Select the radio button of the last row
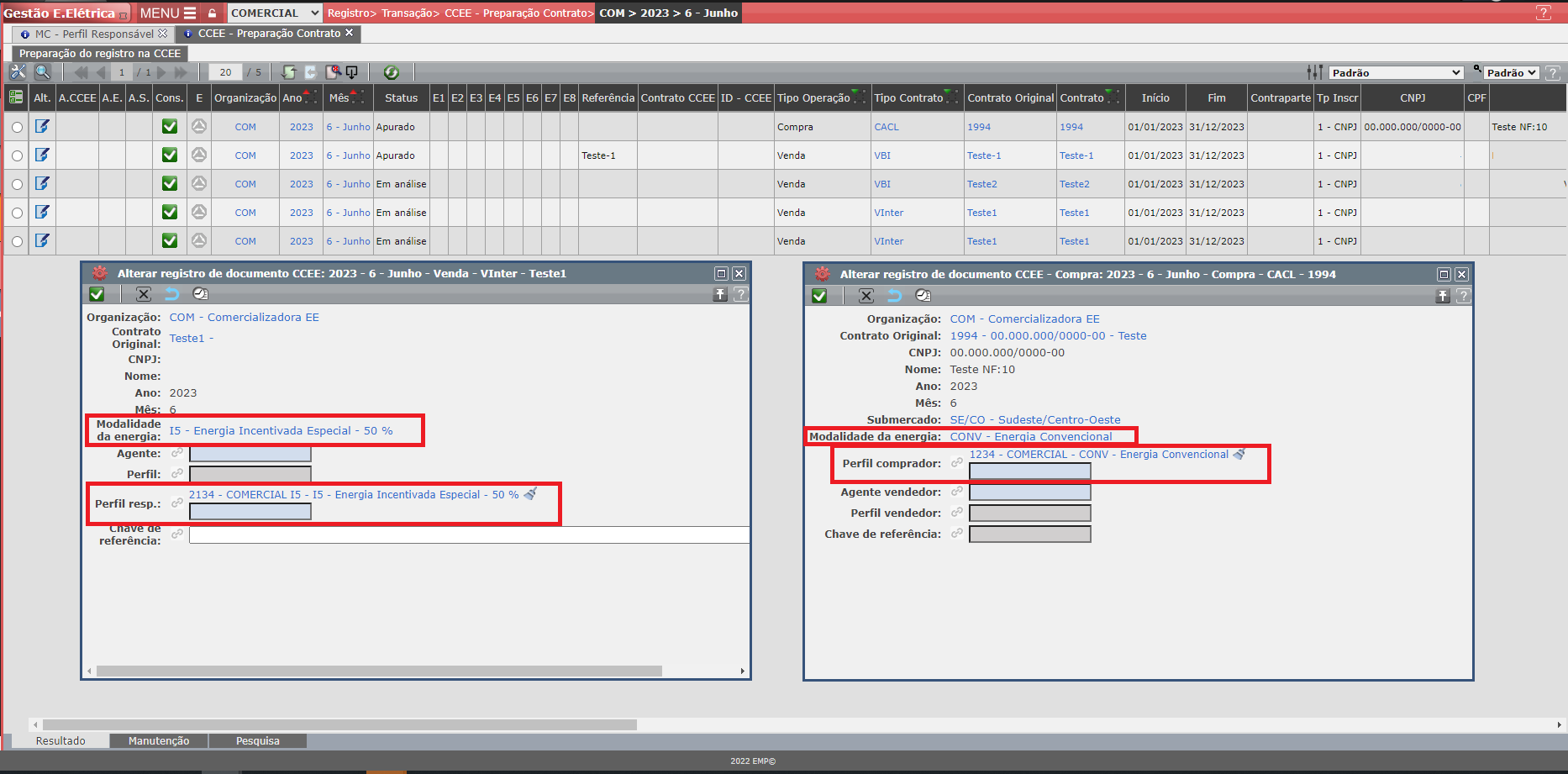The height and width of the screenshot is (774, 1568). [x=17, y=241]
